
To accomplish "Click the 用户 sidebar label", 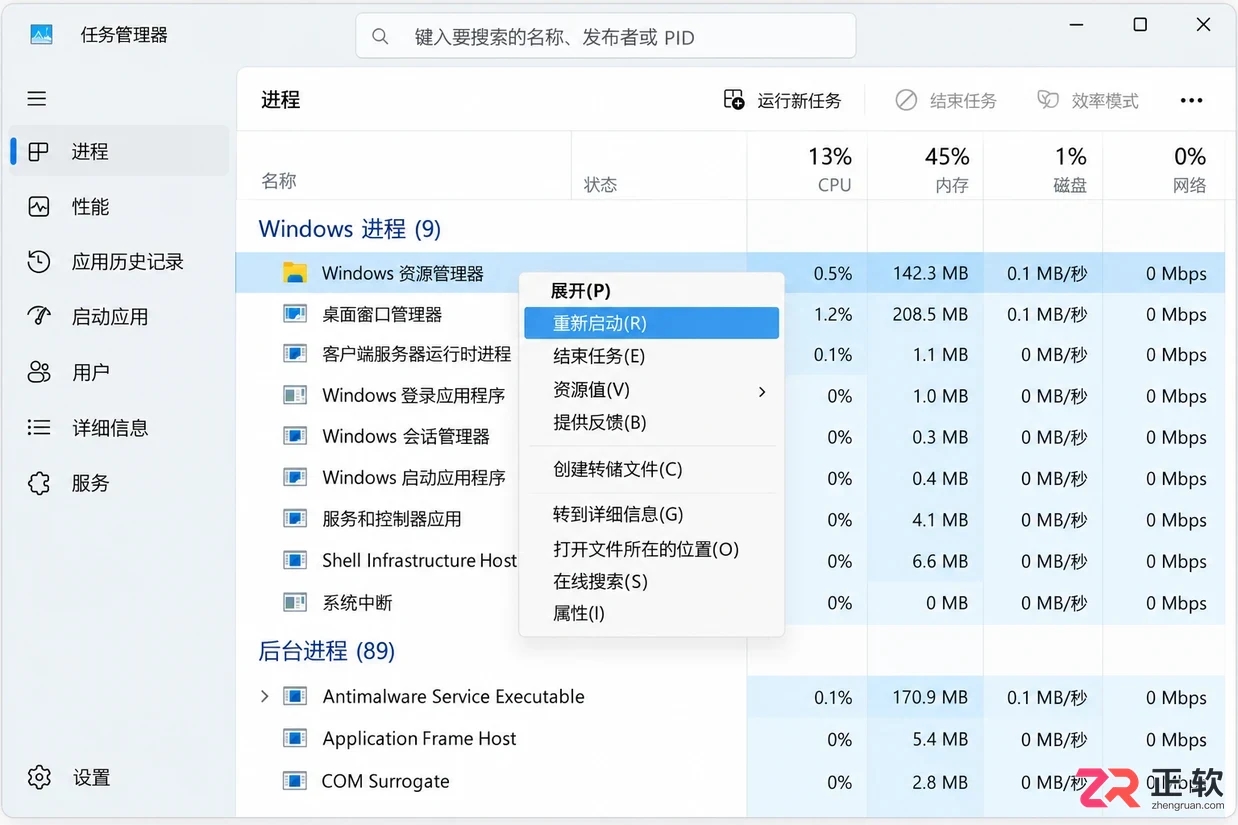I will pos(91,372).
